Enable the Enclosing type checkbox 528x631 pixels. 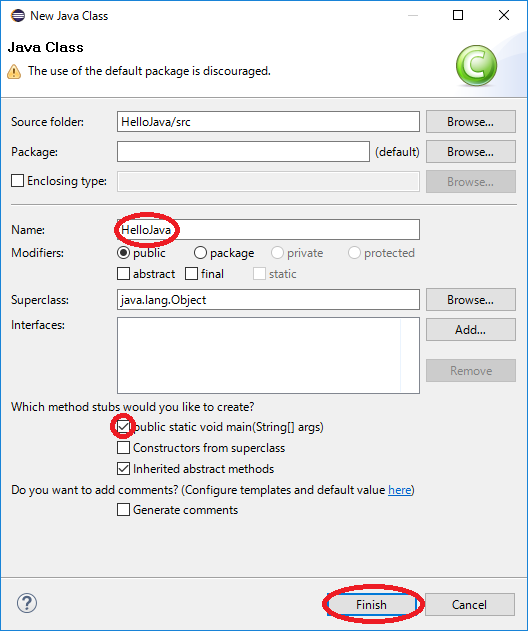pyautogui.click(x=17, y=181)
